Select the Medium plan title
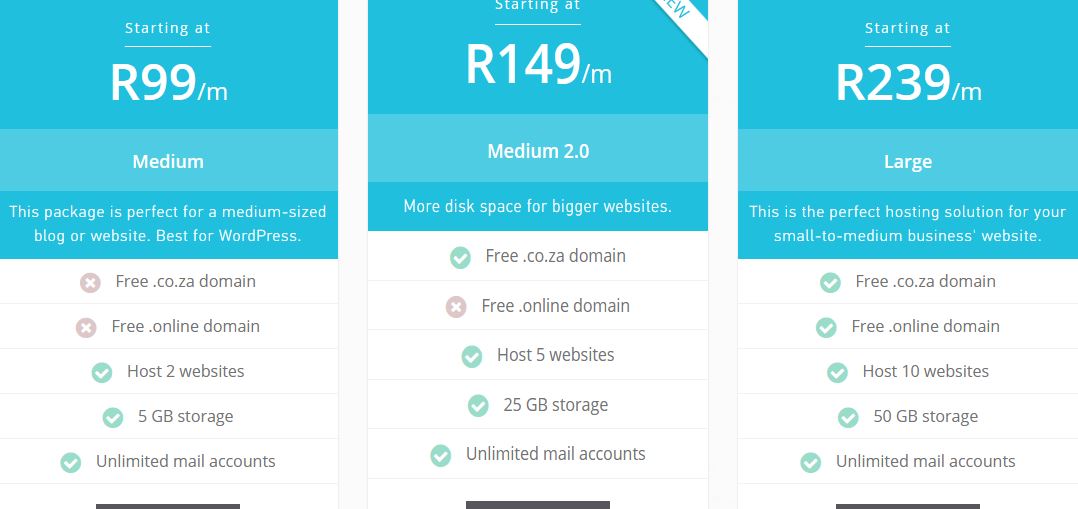The height and width of the screenshot is (509, 1078). pyautogui.click(x=168, y=162)
